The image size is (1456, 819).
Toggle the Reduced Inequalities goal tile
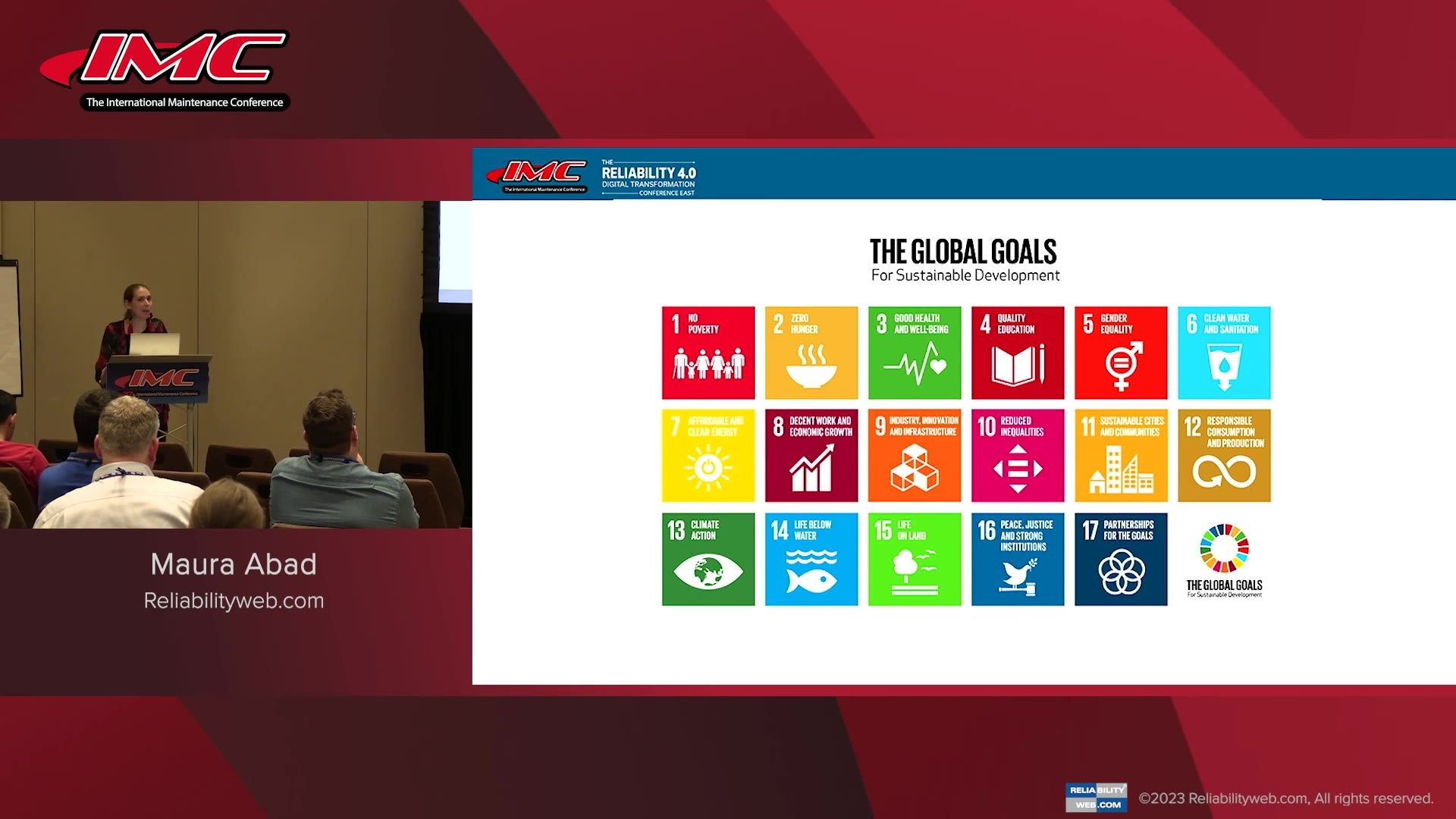[1017, 455]
